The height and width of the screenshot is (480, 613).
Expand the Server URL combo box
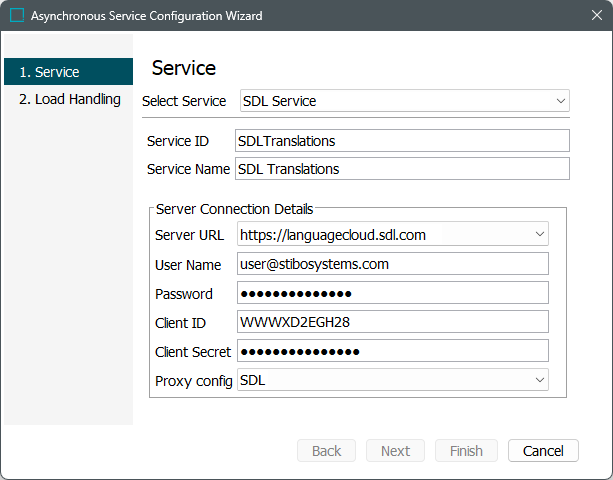393,235
